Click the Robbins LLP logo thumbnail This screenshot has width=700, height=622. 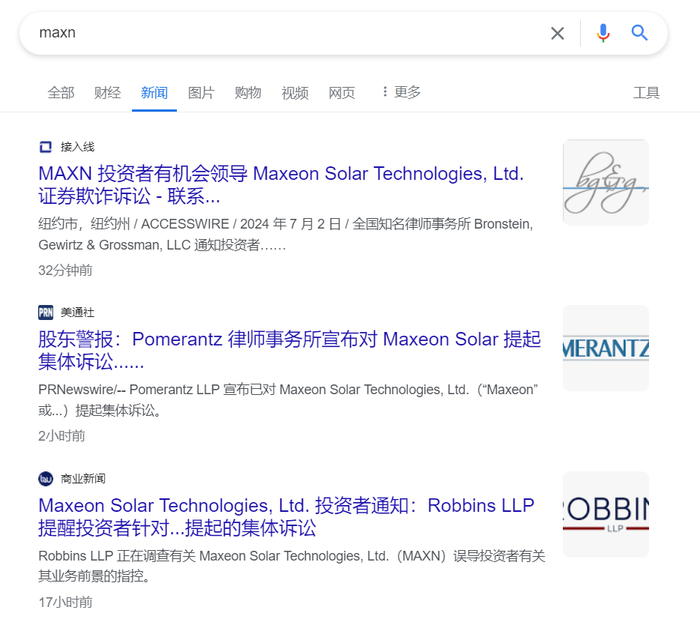606,514
